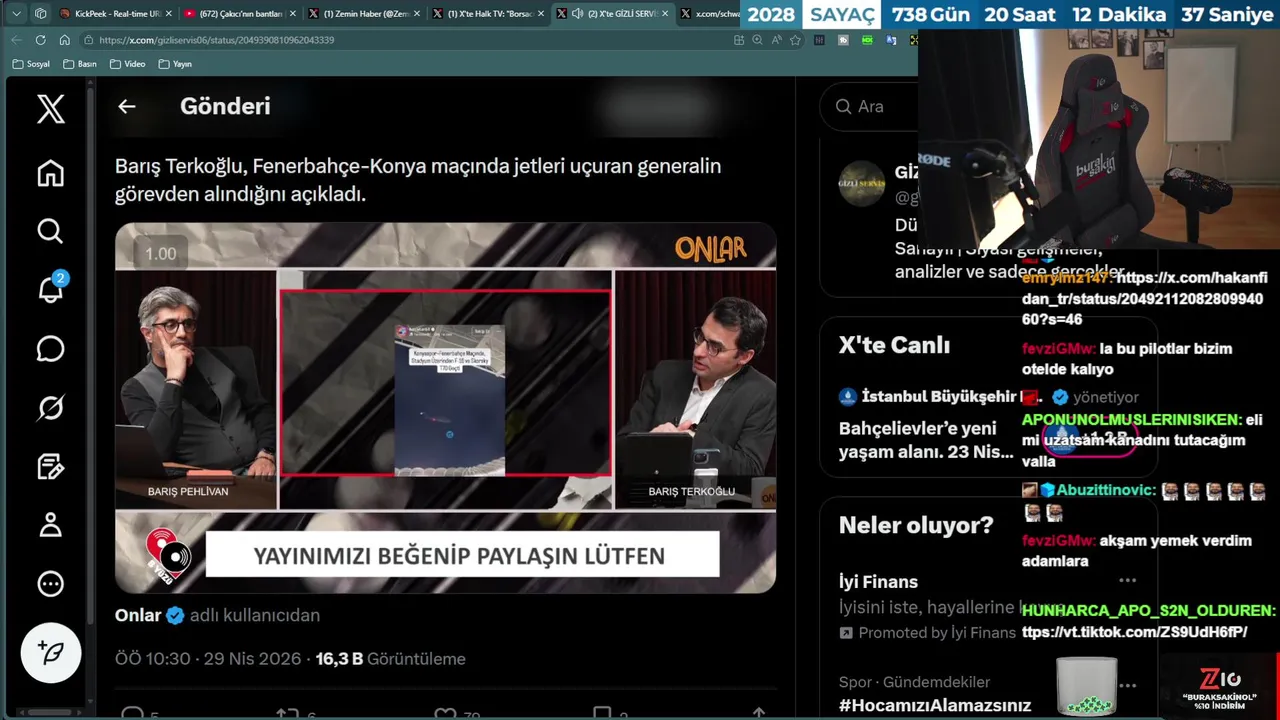The height and width of the screenshot is (720, 1280).
Task: Open the Lists icon in sidebar
Action: click(x=50, y=467)
